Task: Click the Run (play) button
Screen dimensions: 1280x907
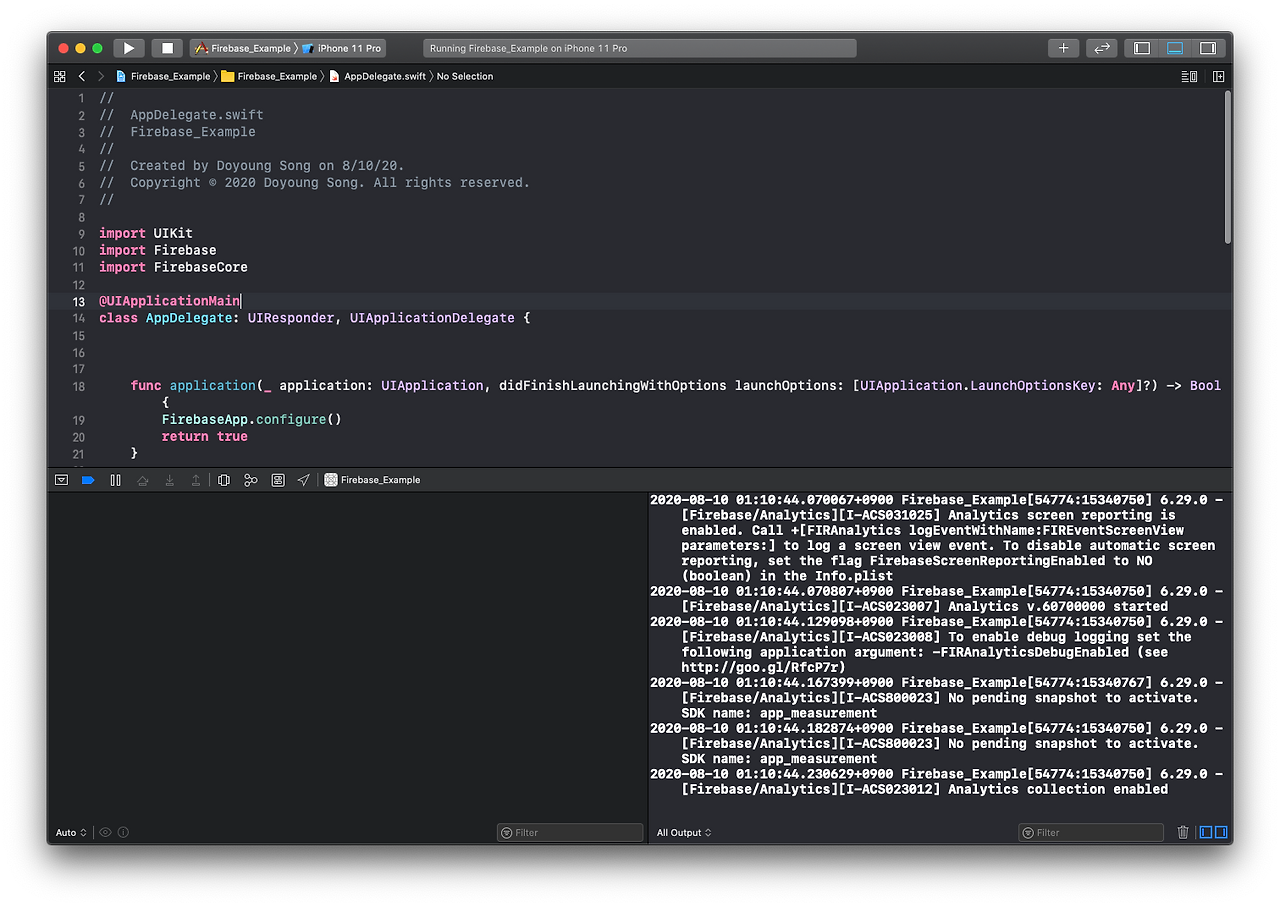Action: pos(129,48)
